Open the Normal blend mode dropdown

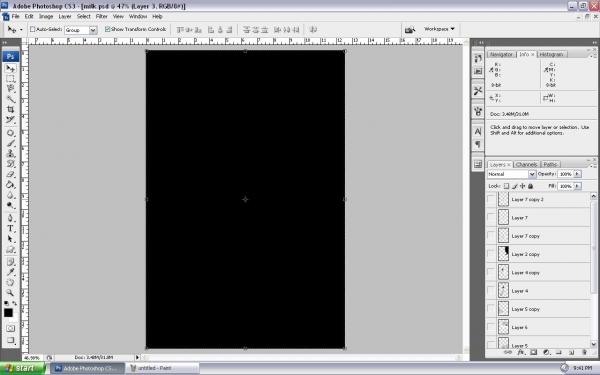(x=512, y=174)
